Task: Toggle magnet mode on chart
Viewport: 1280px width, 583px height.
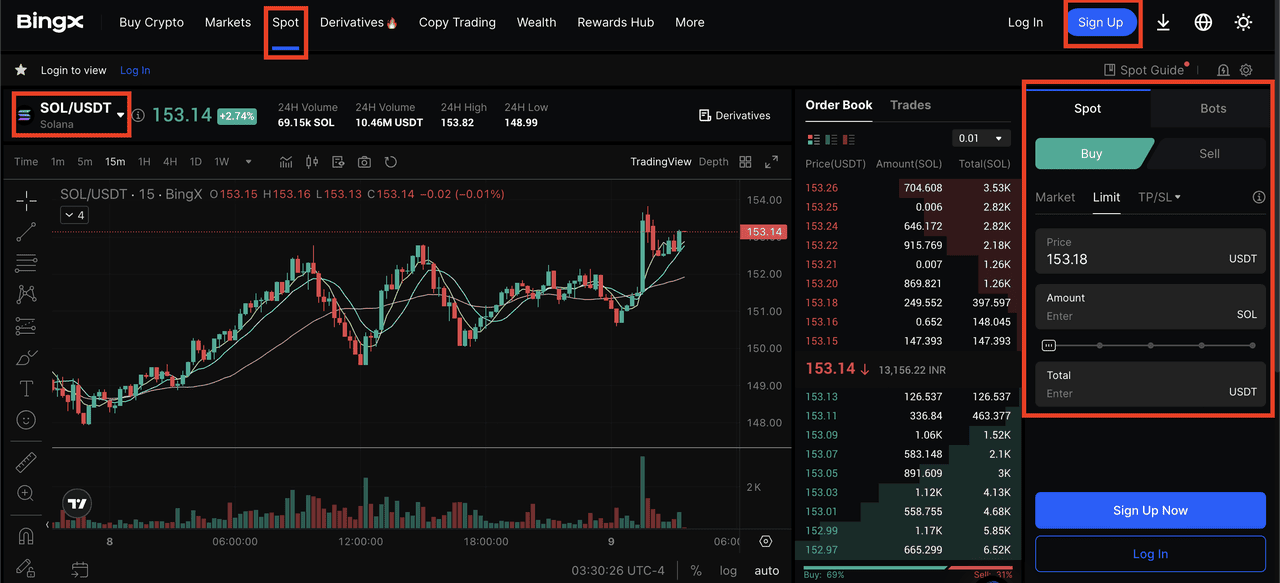Action: tap(26, 535)
